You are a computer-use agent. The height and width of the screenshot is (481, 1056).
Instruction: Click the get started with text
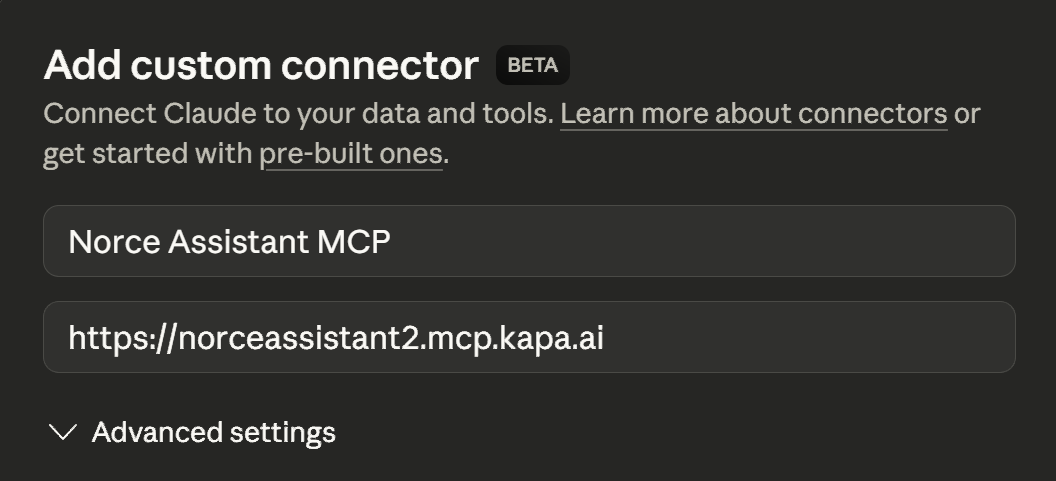coord(148,155)
